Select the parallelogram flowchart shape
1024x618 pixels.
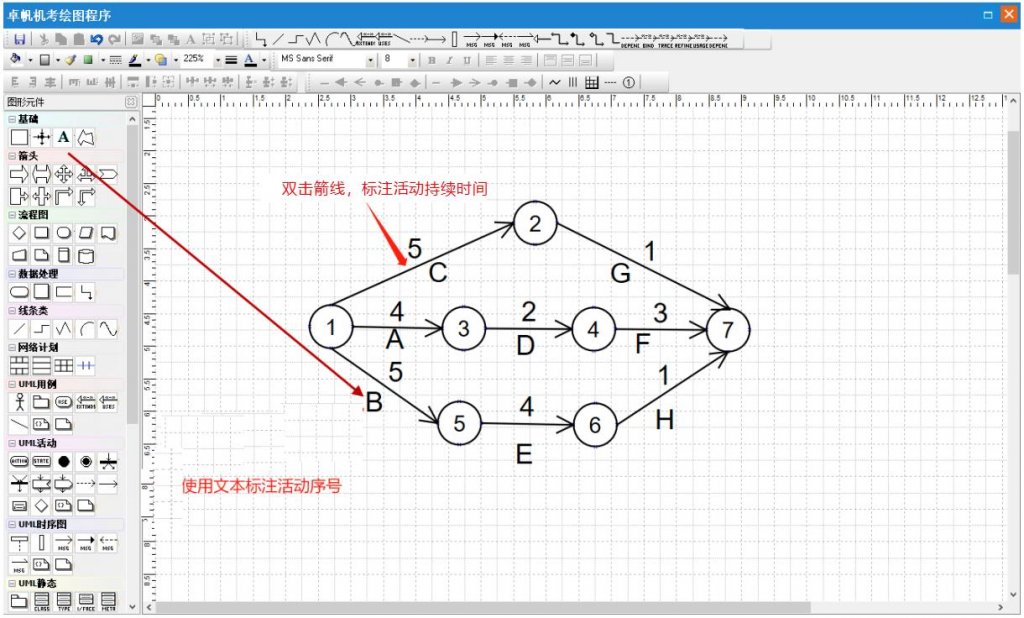coord(86,233)
